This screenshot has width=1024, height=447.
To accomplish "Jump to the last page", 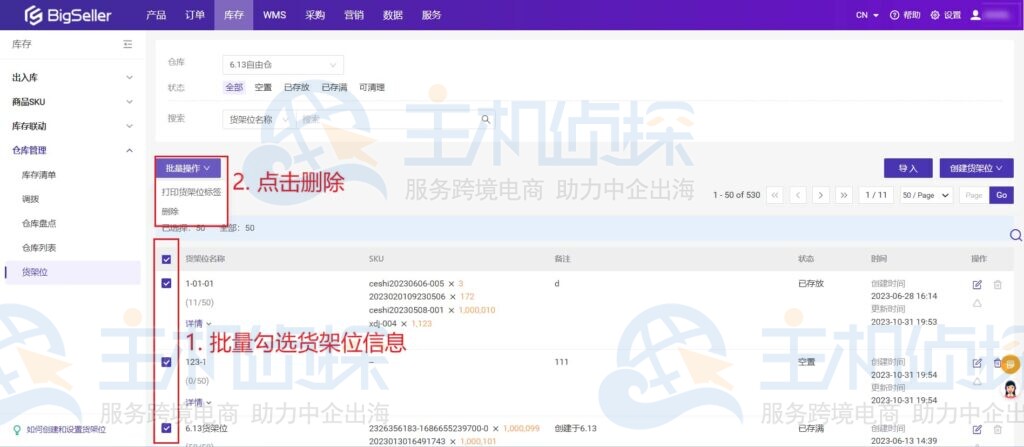I will pos(844,195).
